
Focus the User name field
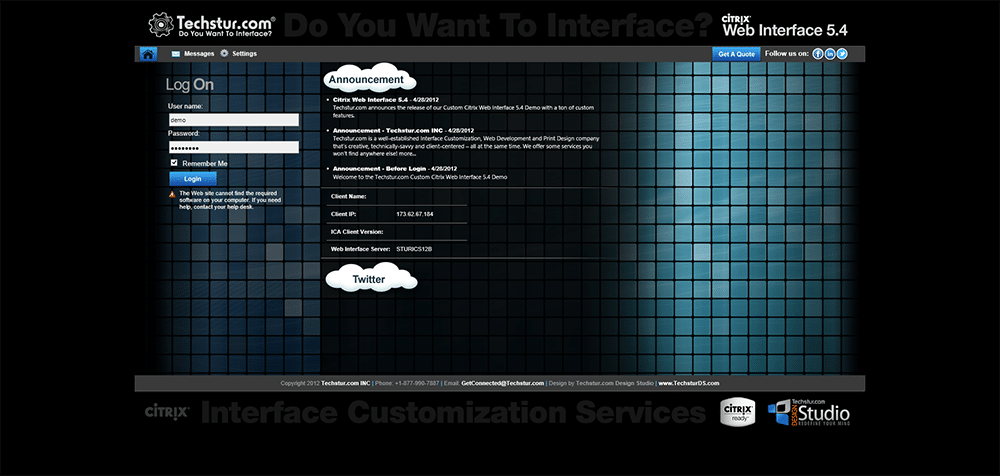coord(233,119)
